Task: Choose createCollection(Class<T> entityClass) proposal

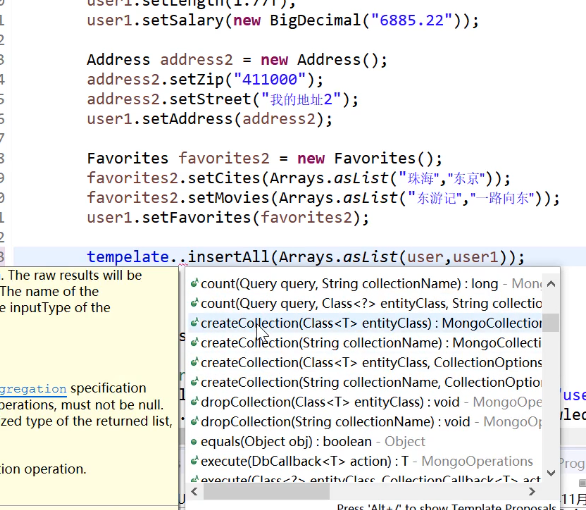Action: (366, 323)
